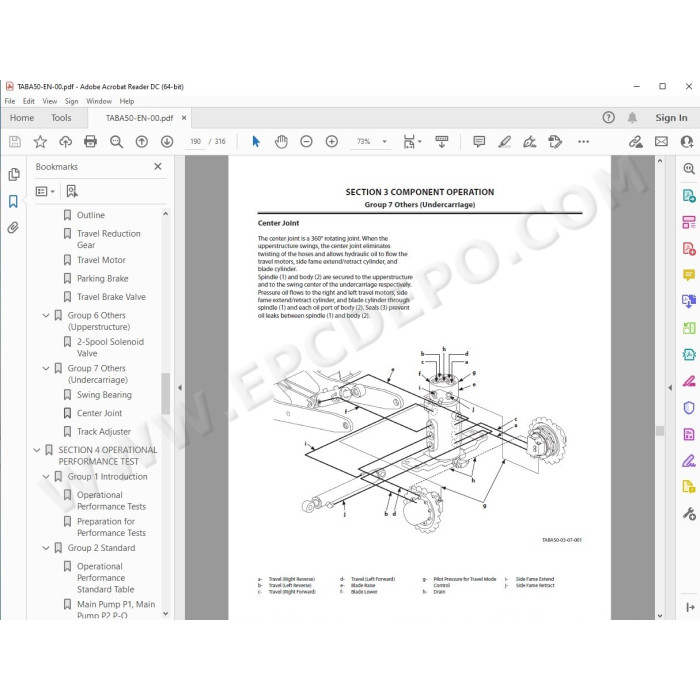The image size is (700, 700).
Task: Share a link to this file
Action: 636,142
